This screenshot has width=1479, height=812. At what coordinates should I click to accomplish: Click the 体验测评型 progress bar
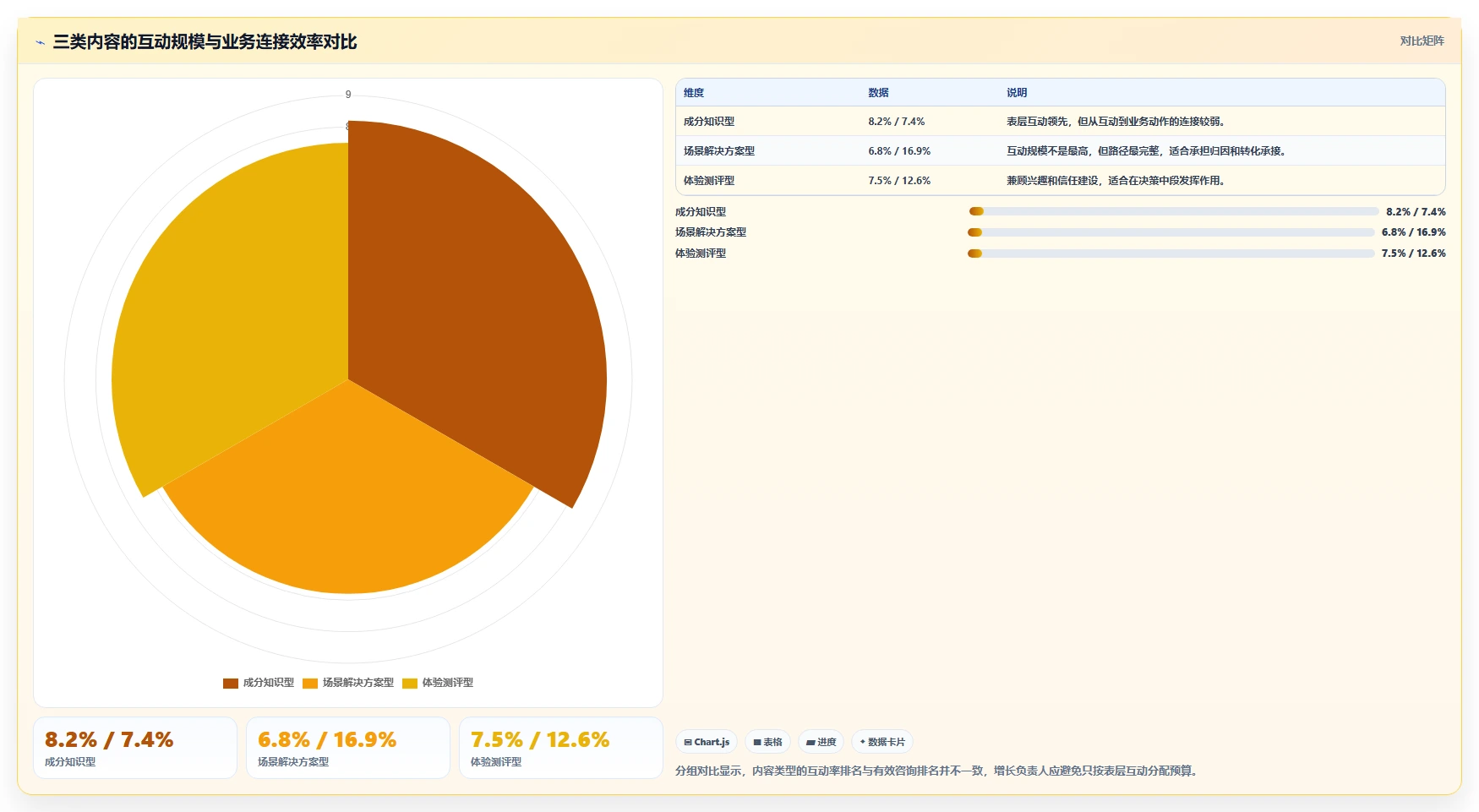[x=1171, y=253]
